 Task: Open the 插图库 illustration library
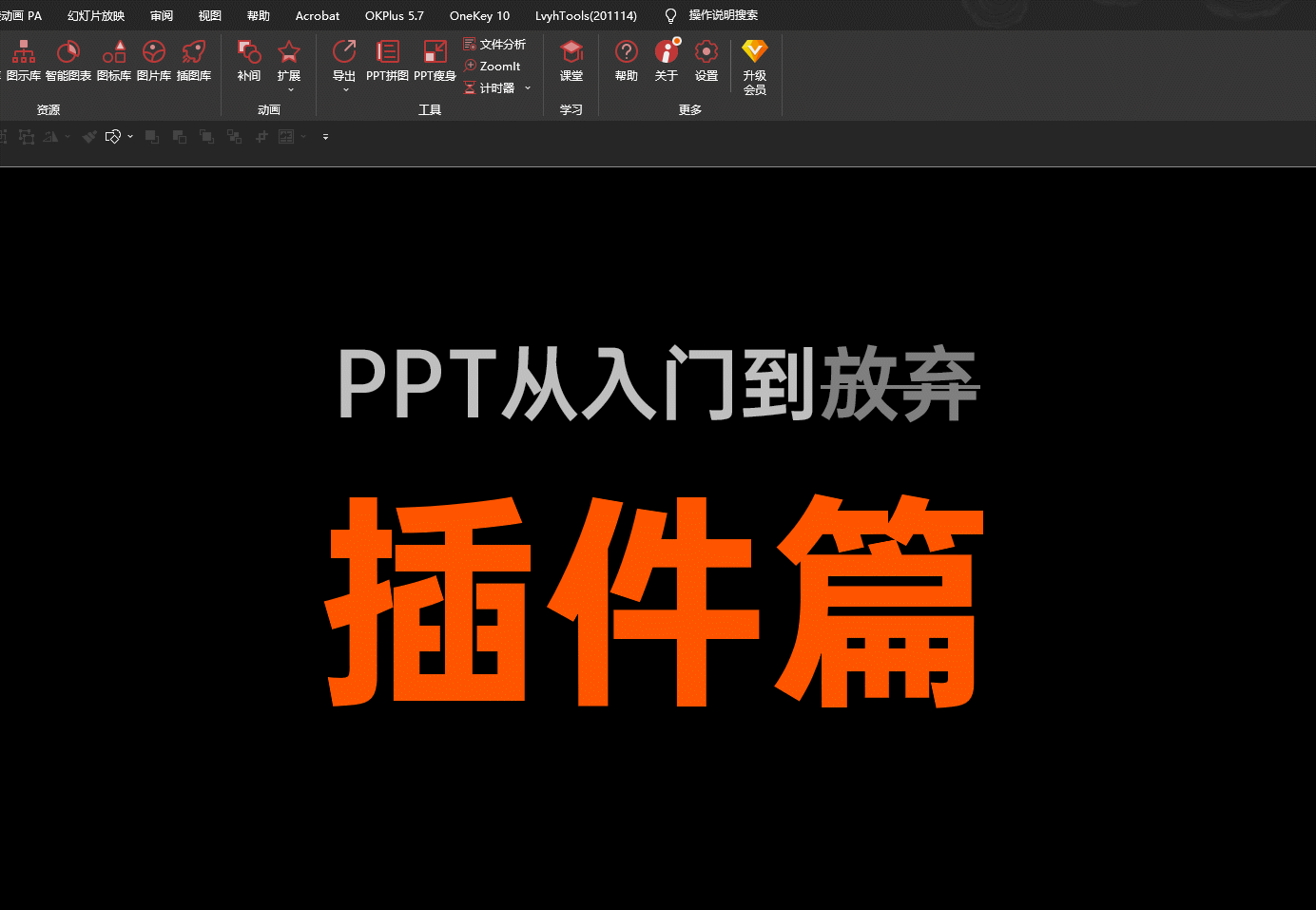(x=193, y=59)
